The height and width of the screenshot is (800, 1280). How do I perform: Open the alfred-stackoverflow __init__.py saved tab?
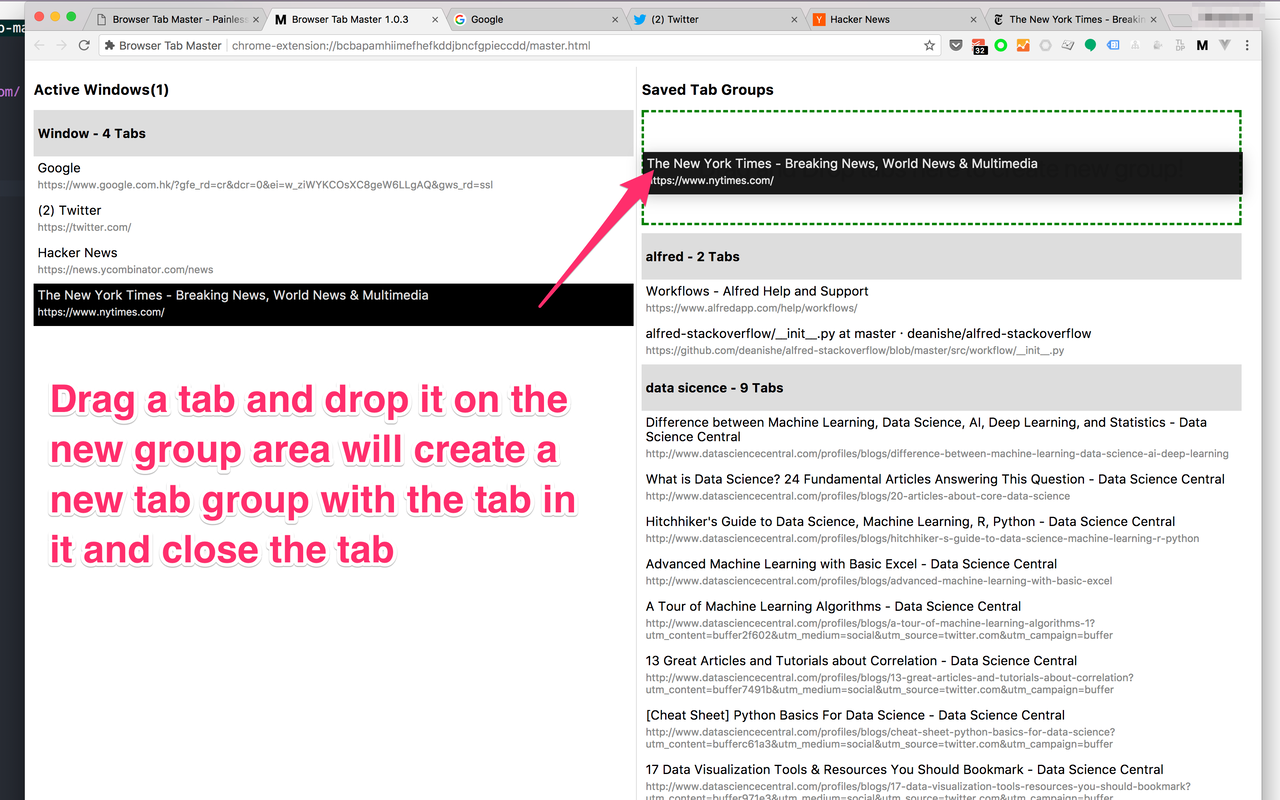coord(941,342)
